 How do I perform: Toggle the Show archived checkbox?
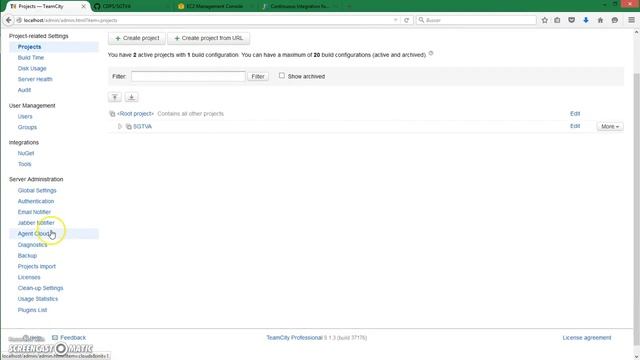[x=282, y=76]
